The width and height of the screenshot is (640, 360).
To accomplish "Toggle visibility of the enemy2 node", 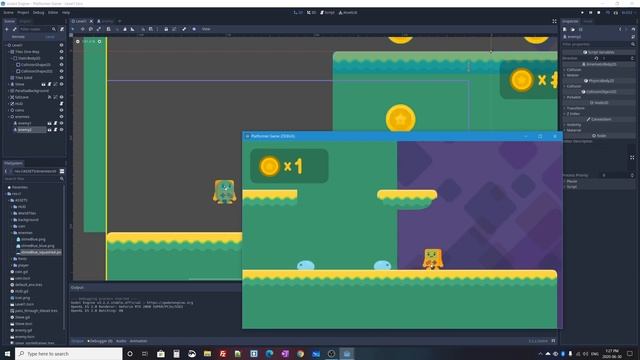I will tap(61, 130).
